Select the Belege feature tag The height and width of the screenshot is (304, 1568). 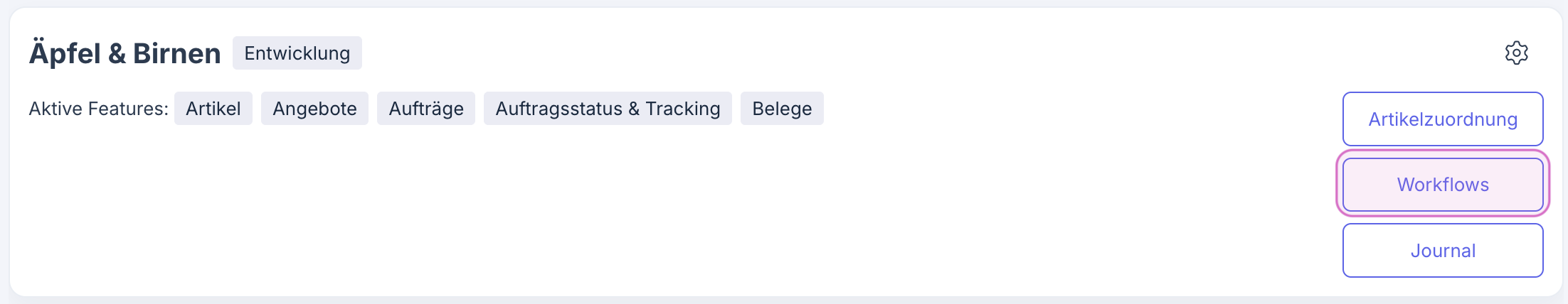(781, 109)
